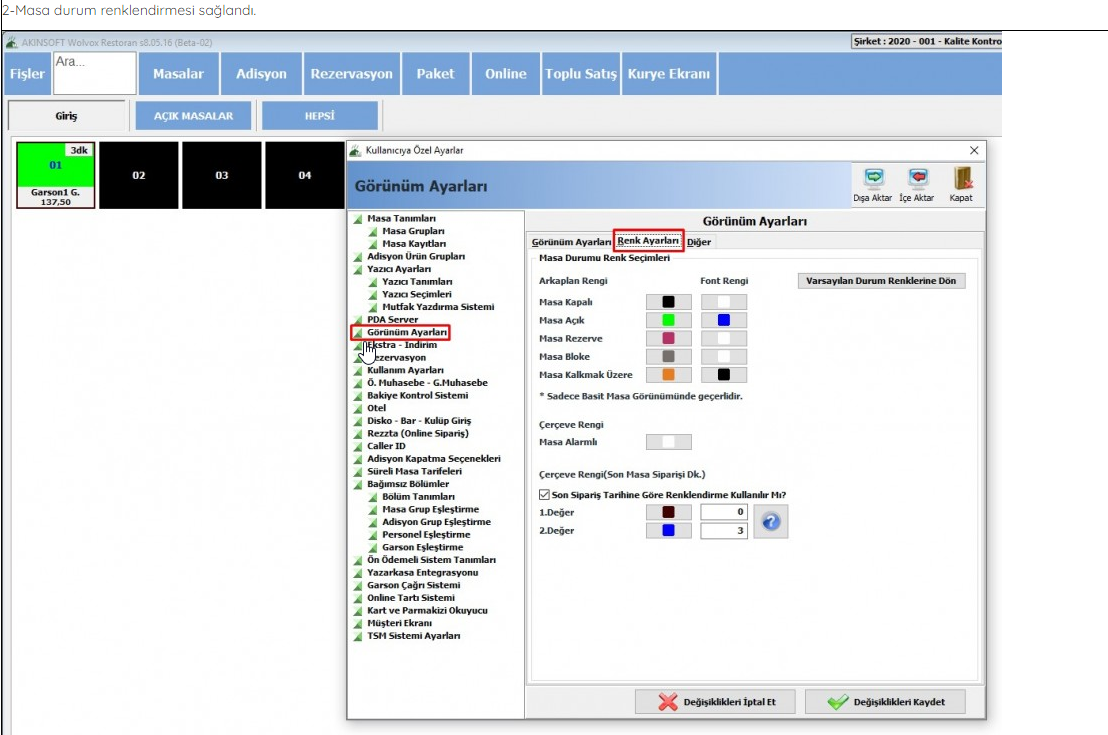Click Varsayılan Durum Renklerine Dön button

[881, 281]
